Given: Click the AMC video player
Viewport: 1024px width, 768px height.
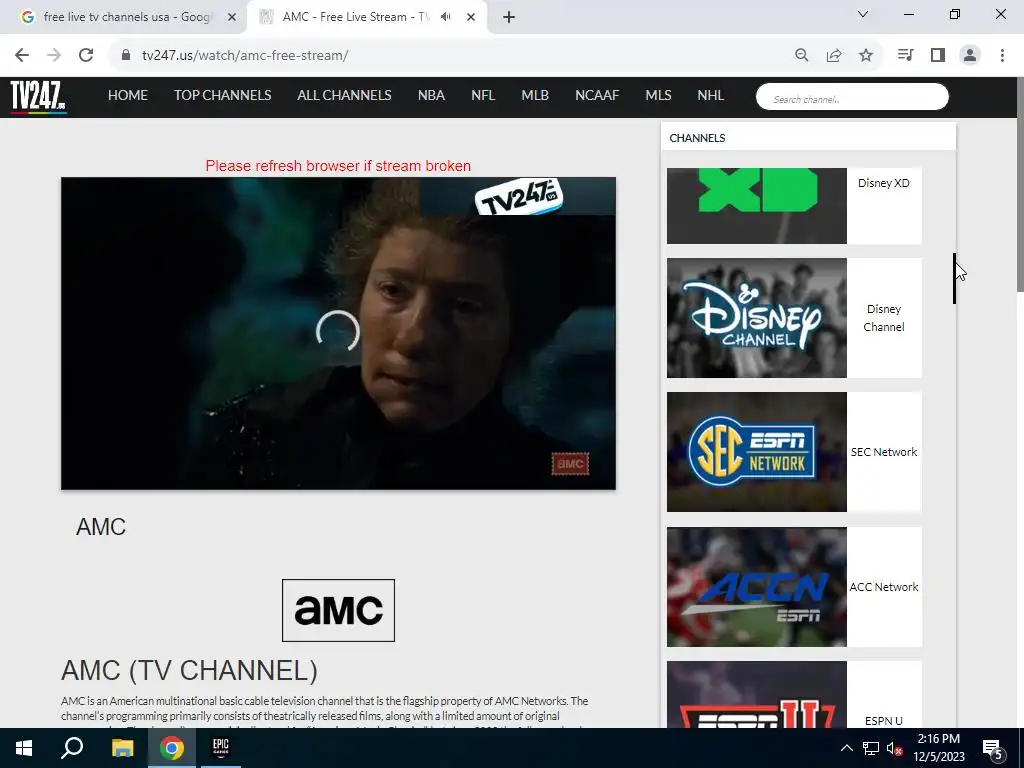Looking at the screenshot, I should click(x=338, y=333).
